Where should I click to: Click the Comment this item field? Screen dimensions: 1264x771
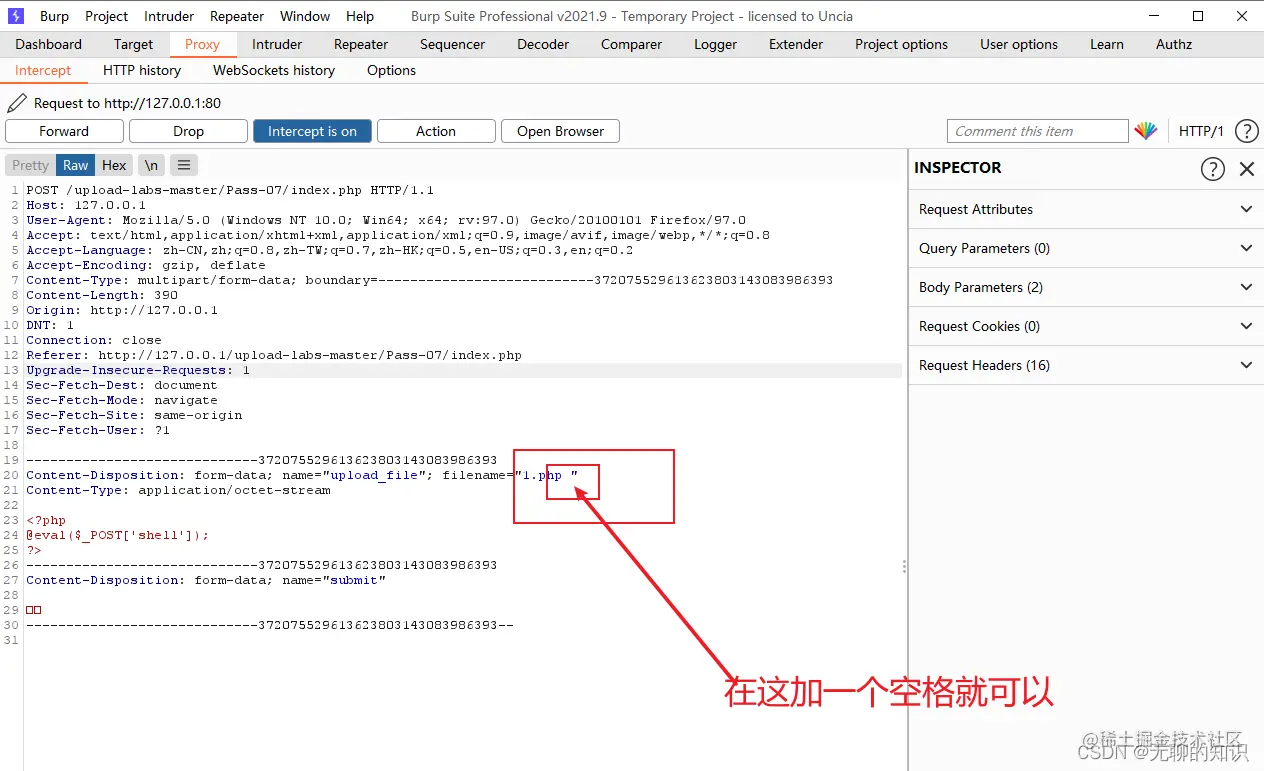(x=1038, y=131)
